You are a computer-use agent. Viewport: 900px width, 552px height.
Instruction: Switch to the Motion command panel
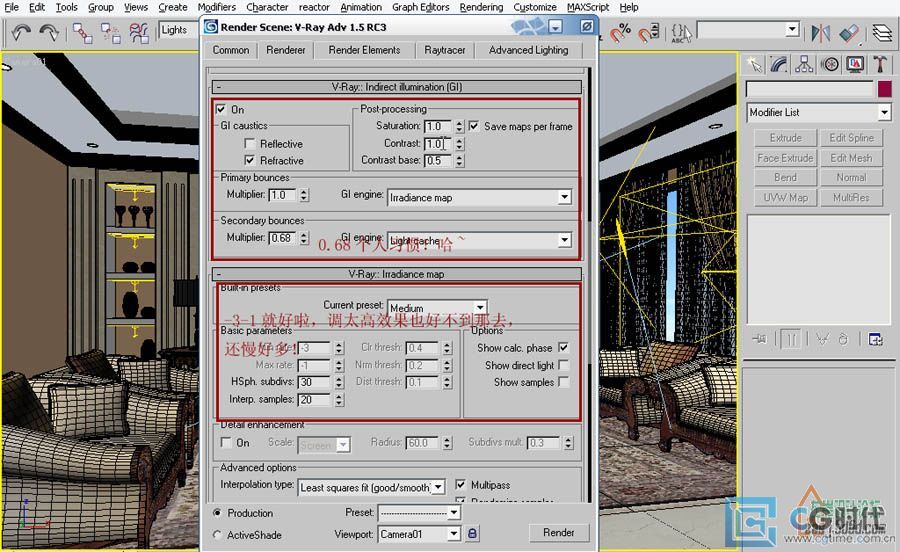click(829, 64)
